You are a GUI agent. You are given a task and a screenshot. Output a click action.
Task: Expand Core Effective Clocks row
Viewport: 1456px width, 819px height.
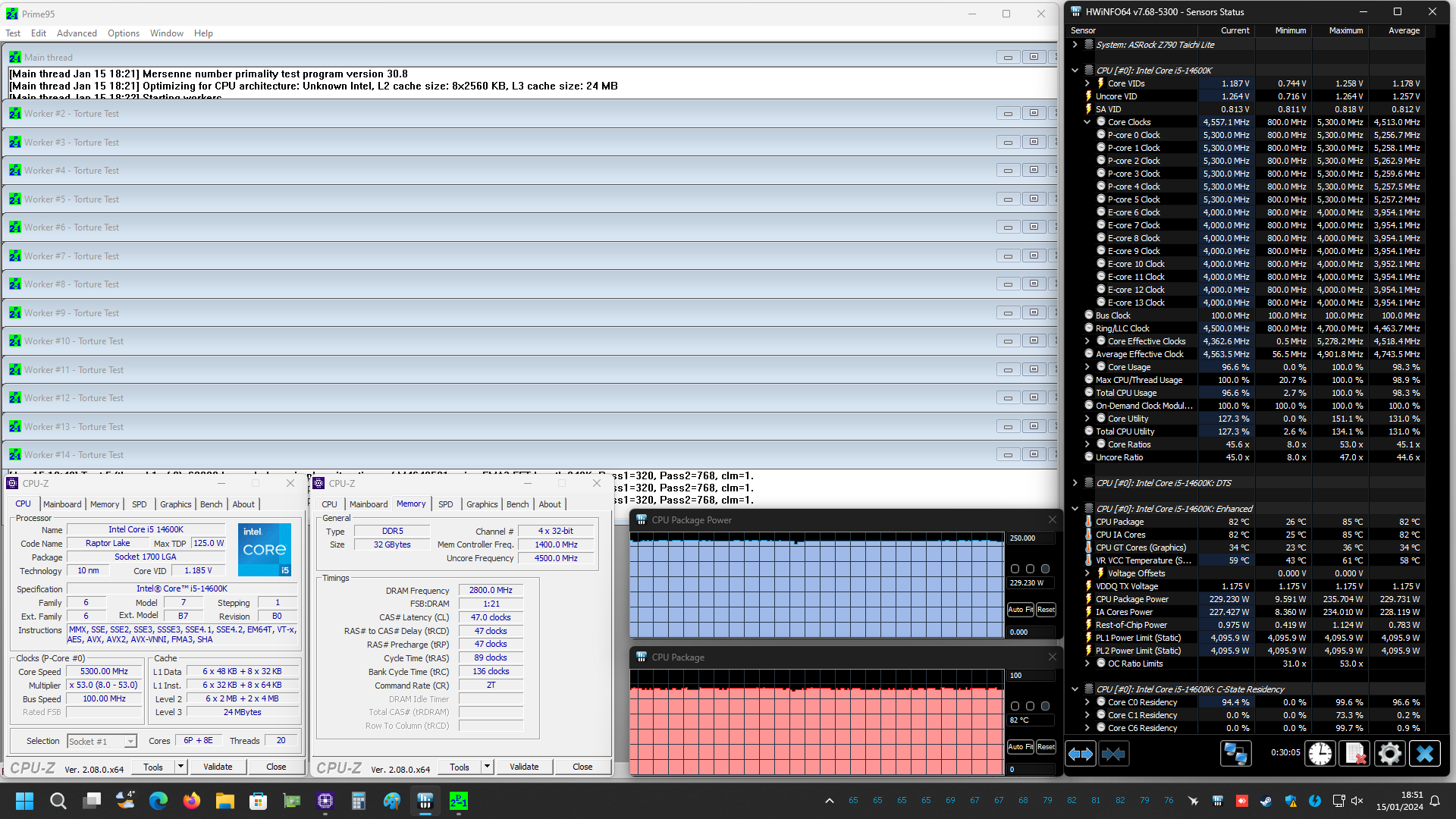tap(1087, 341)
